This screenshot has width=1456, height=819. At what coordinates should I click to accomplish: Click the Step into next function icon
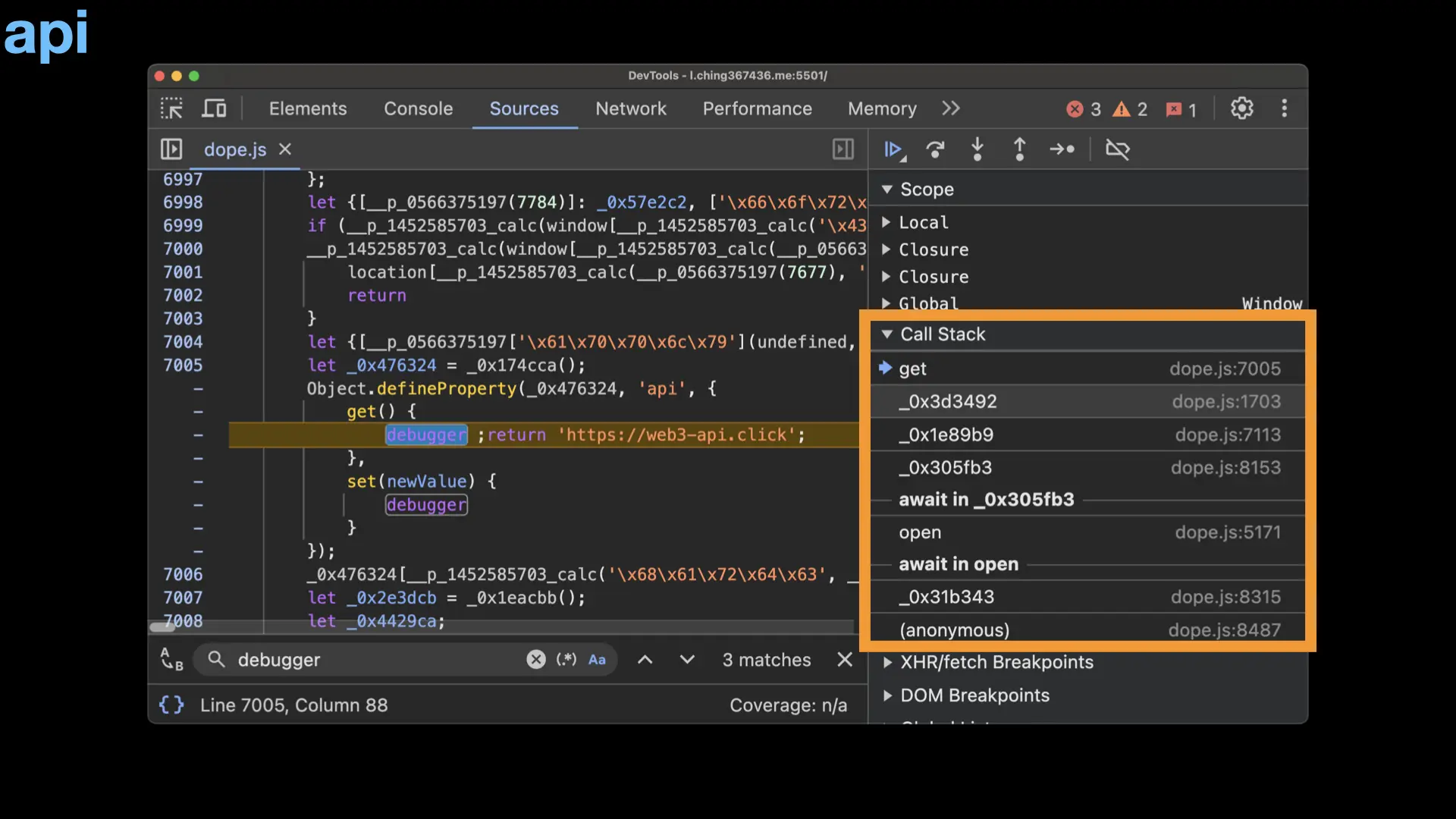[x=977, y=149]
